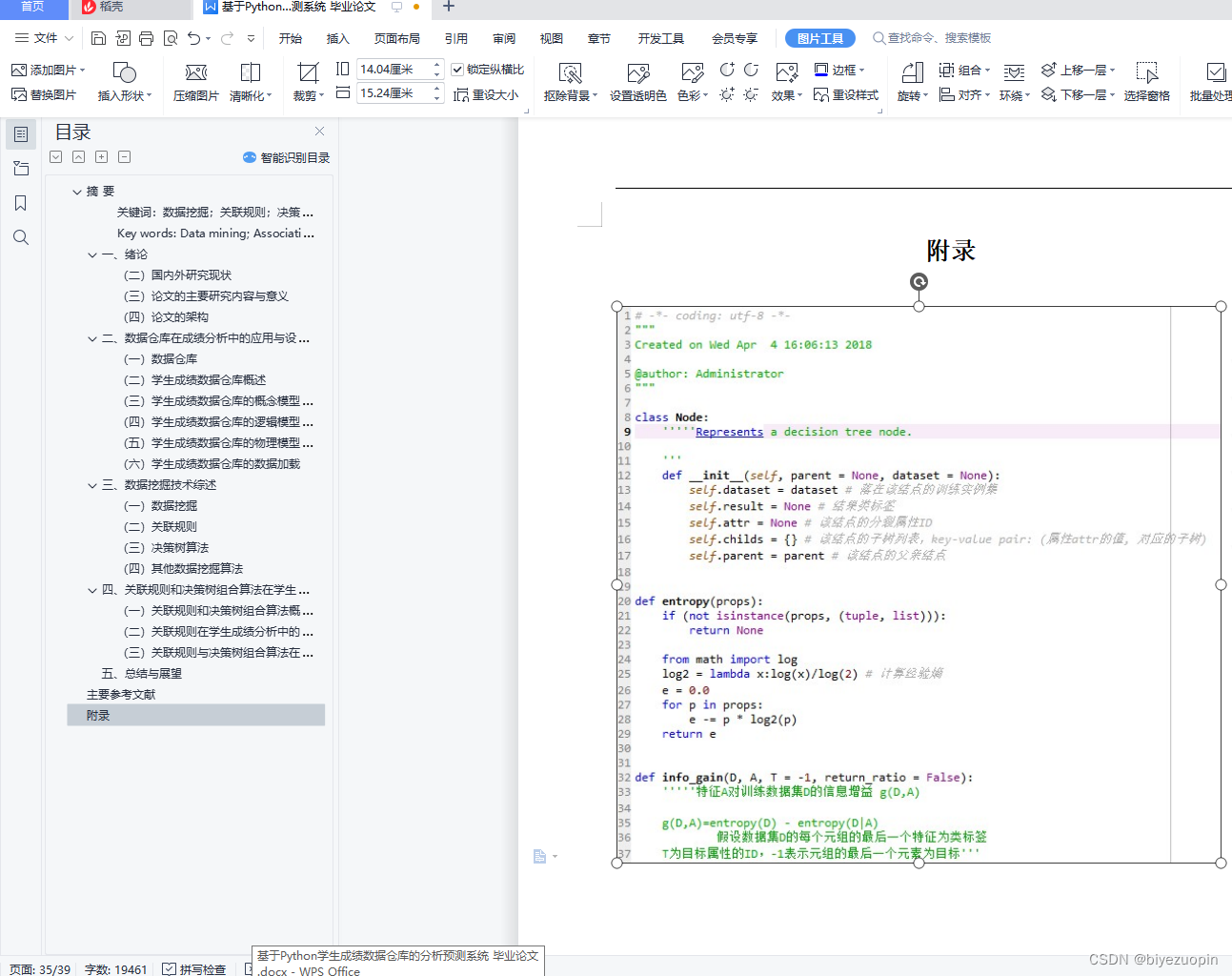Open the 引用 ribbon tab
The image size is (1232, 976).
point(456,38)
